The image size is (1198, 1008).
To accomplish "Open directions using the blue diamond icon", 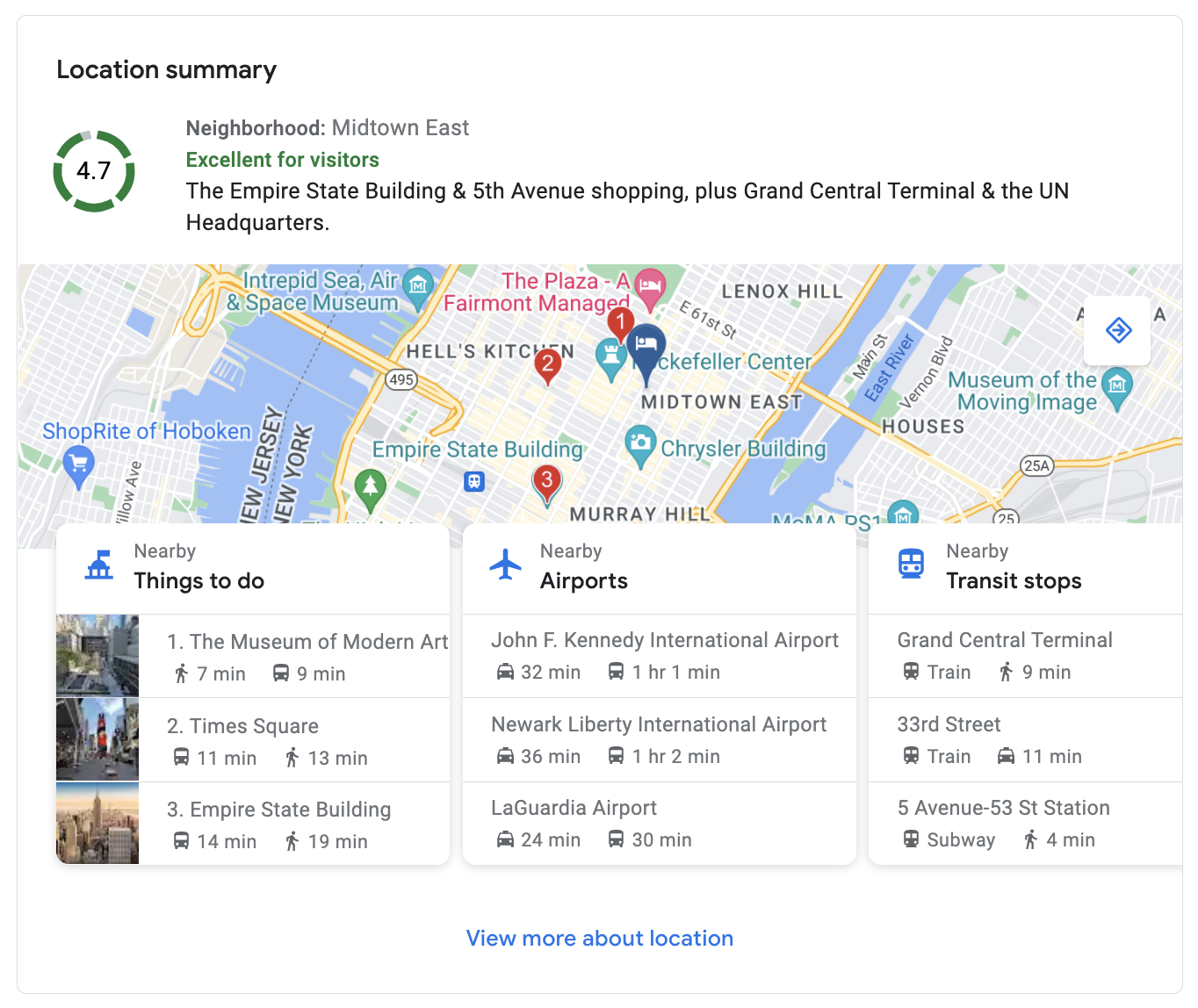I will (x=1117, y=330).
